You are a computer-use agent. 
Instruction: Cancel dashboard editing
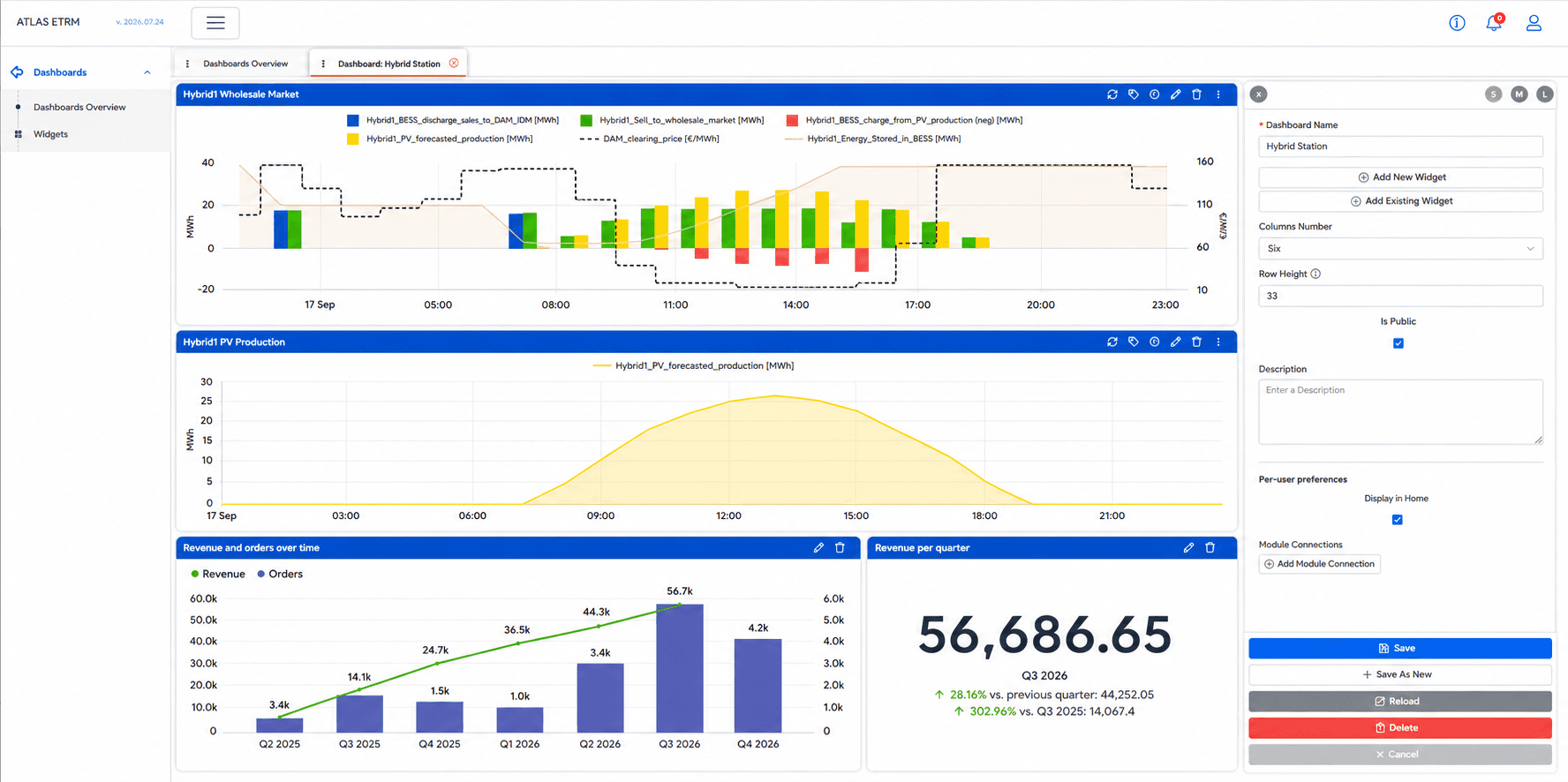pyautogui.click(x=1399, y=755)
